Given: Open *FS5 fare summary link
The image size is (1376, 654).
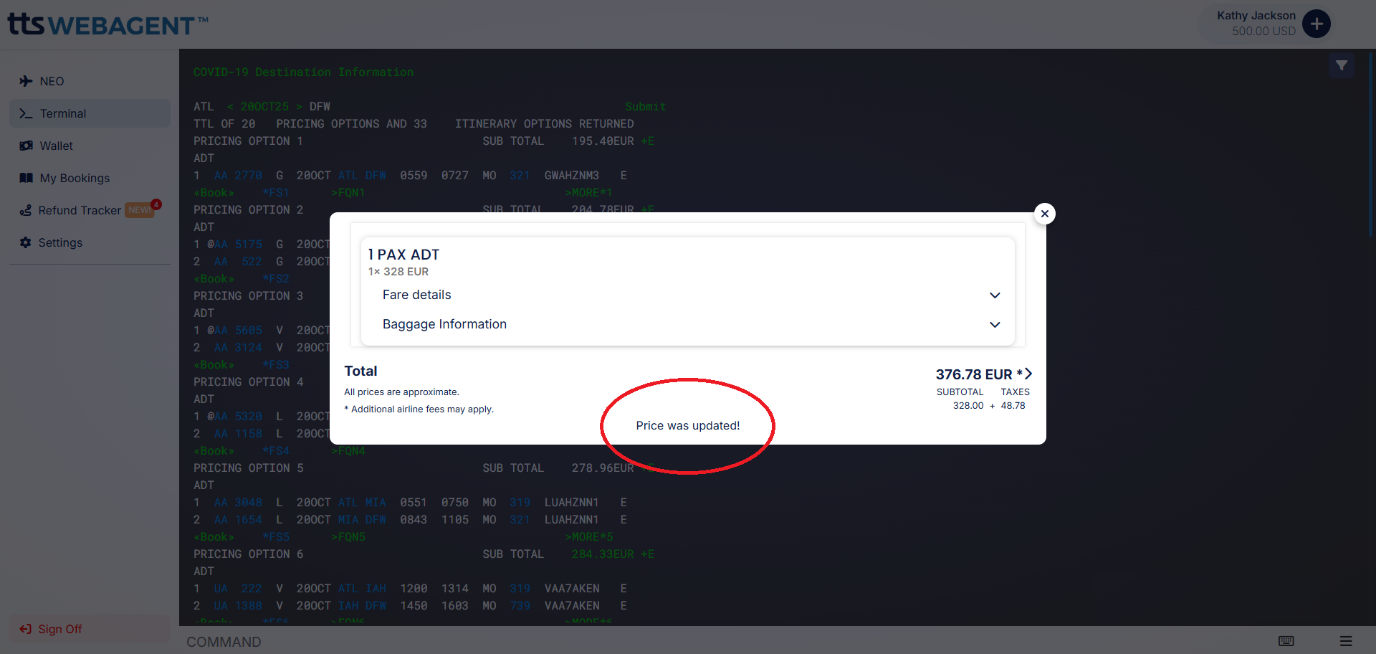Looking at the screenshot, I should click(x=275, y=536).
